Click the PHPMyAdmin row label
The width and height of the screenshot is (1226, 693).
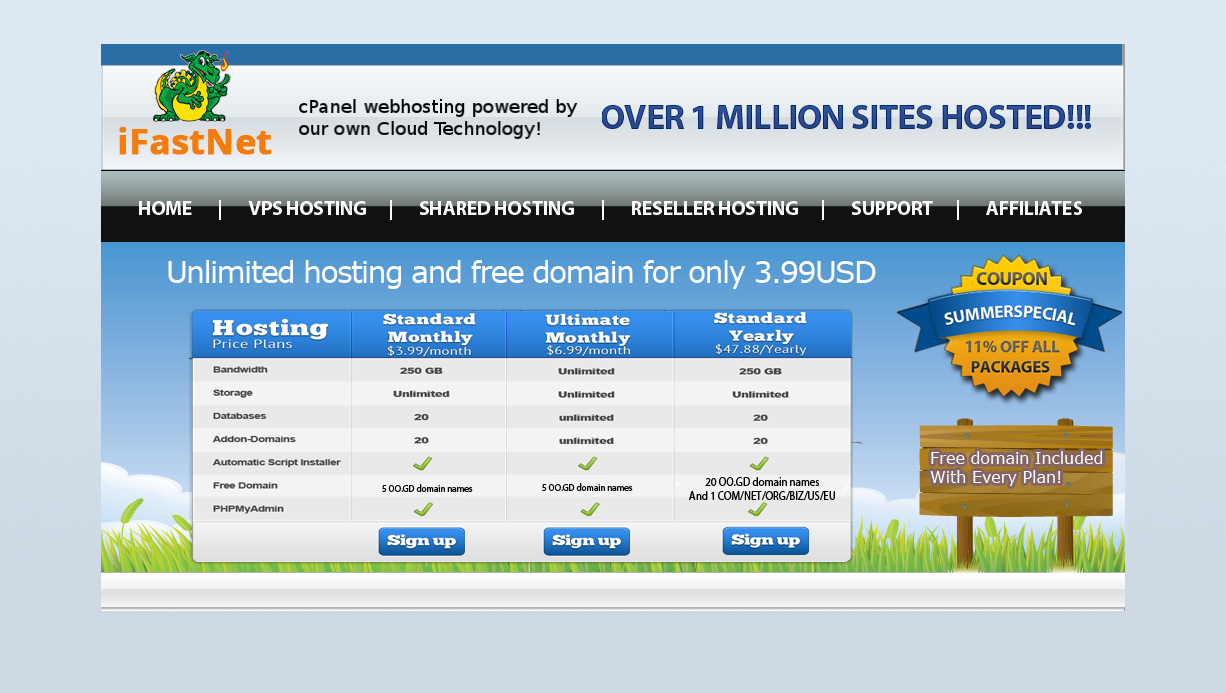(248, 508)
